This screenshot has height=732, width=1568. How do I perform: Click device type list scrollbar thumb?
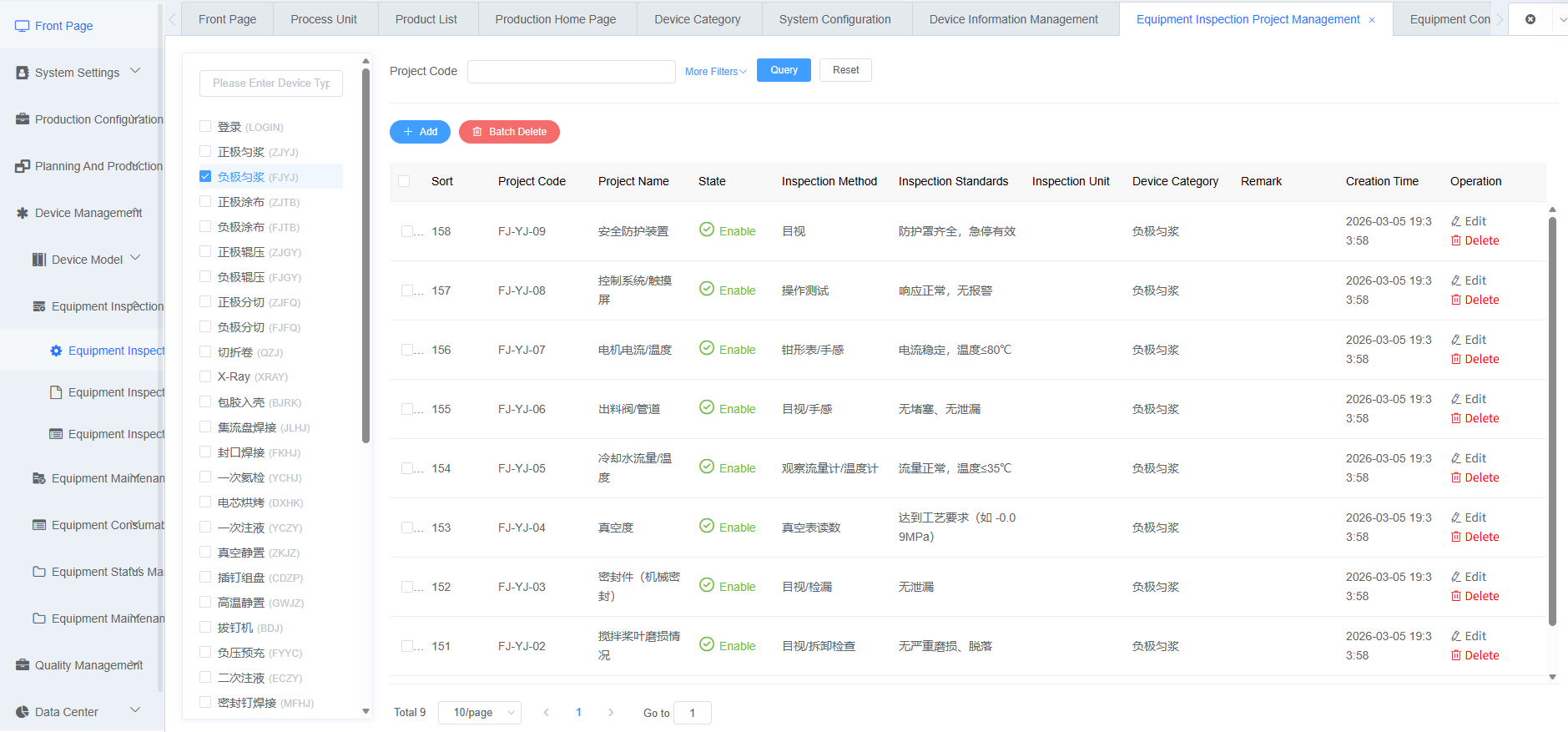(x=366, y=255)
